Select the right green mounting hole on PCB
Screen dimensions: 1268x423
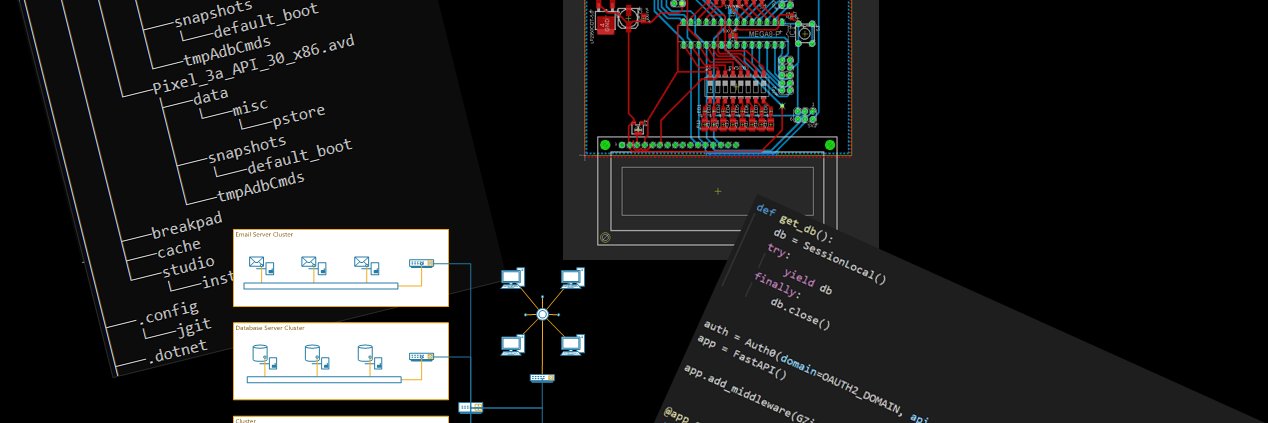tap(830, 145)
